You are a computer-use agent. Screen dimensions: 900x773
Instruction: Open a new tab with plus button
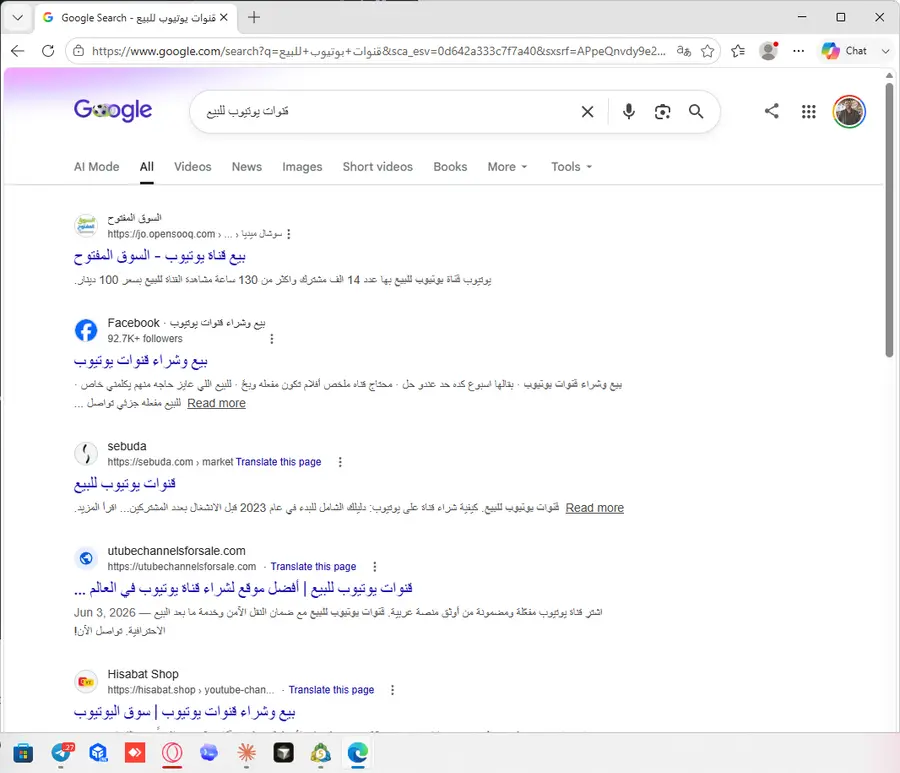pyautogui.click(x=254, y=17)
